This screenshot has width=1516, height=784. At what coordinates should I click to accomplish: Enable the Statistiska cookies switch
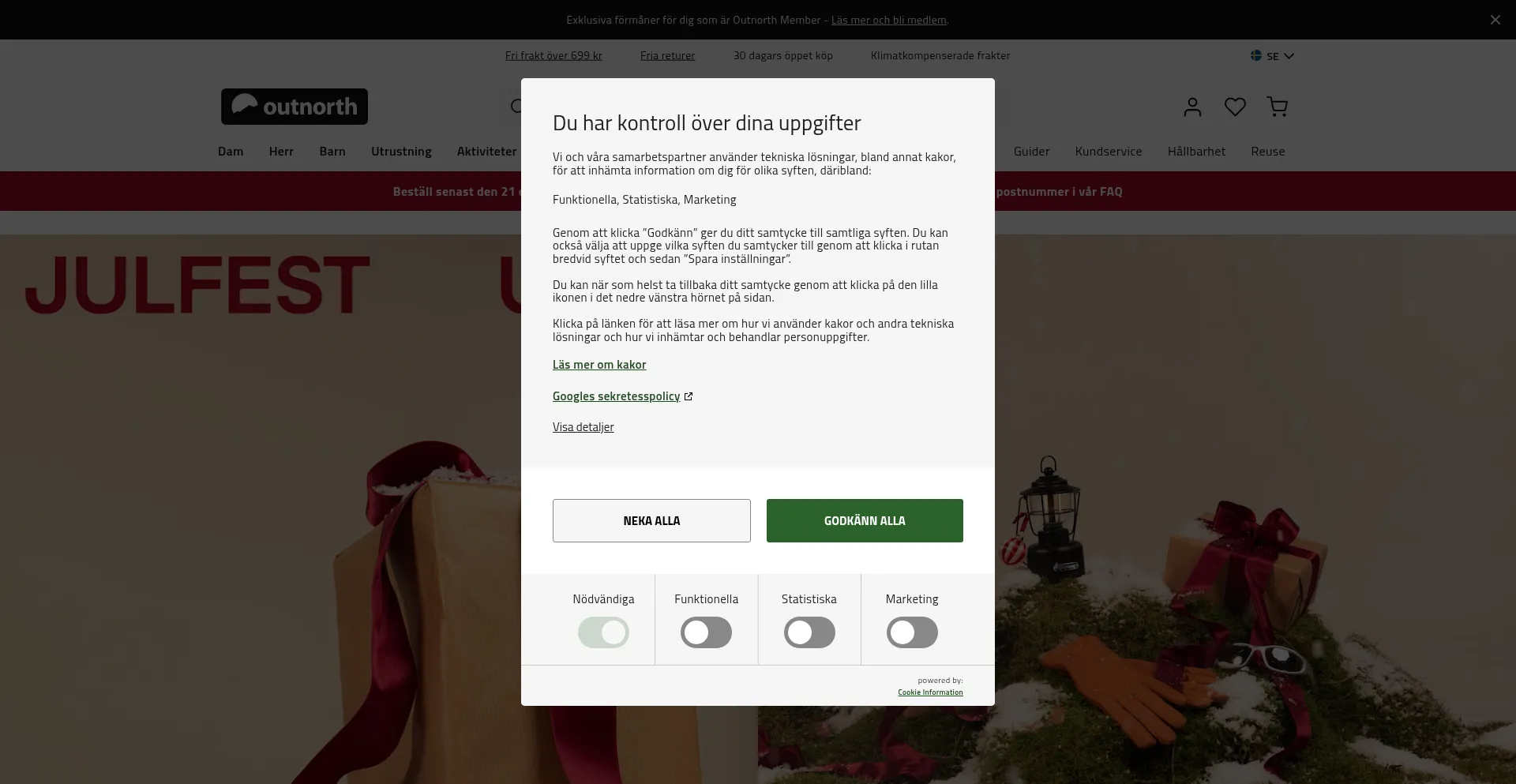(809, 632)
